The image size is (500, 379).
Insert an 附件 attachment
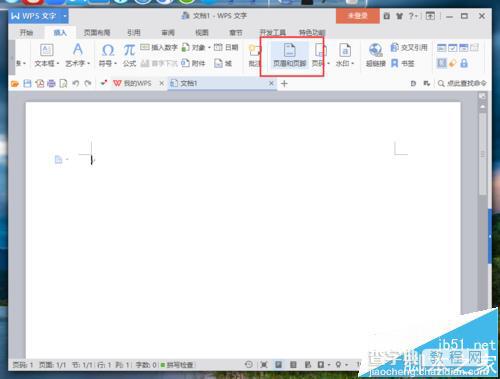click(x=193, y=63)
